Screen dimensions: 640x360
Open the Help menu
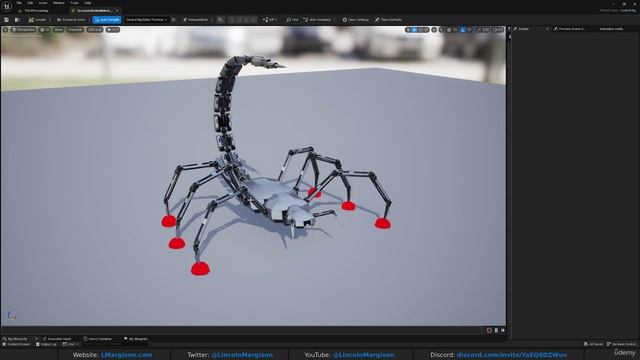point(87,3)
